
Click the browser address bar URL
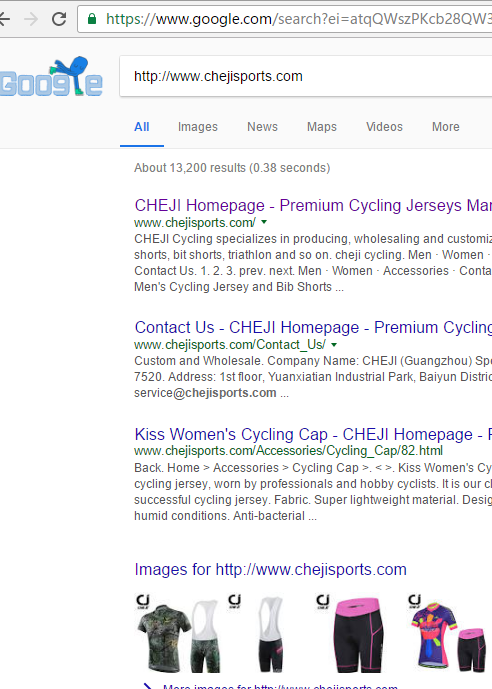(x=298, y=19)
